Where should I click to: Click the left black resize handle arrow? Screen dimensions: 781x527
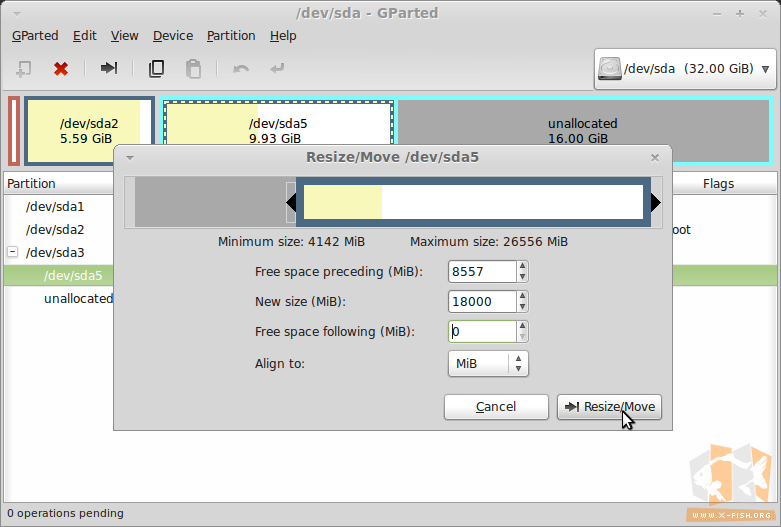291,202
